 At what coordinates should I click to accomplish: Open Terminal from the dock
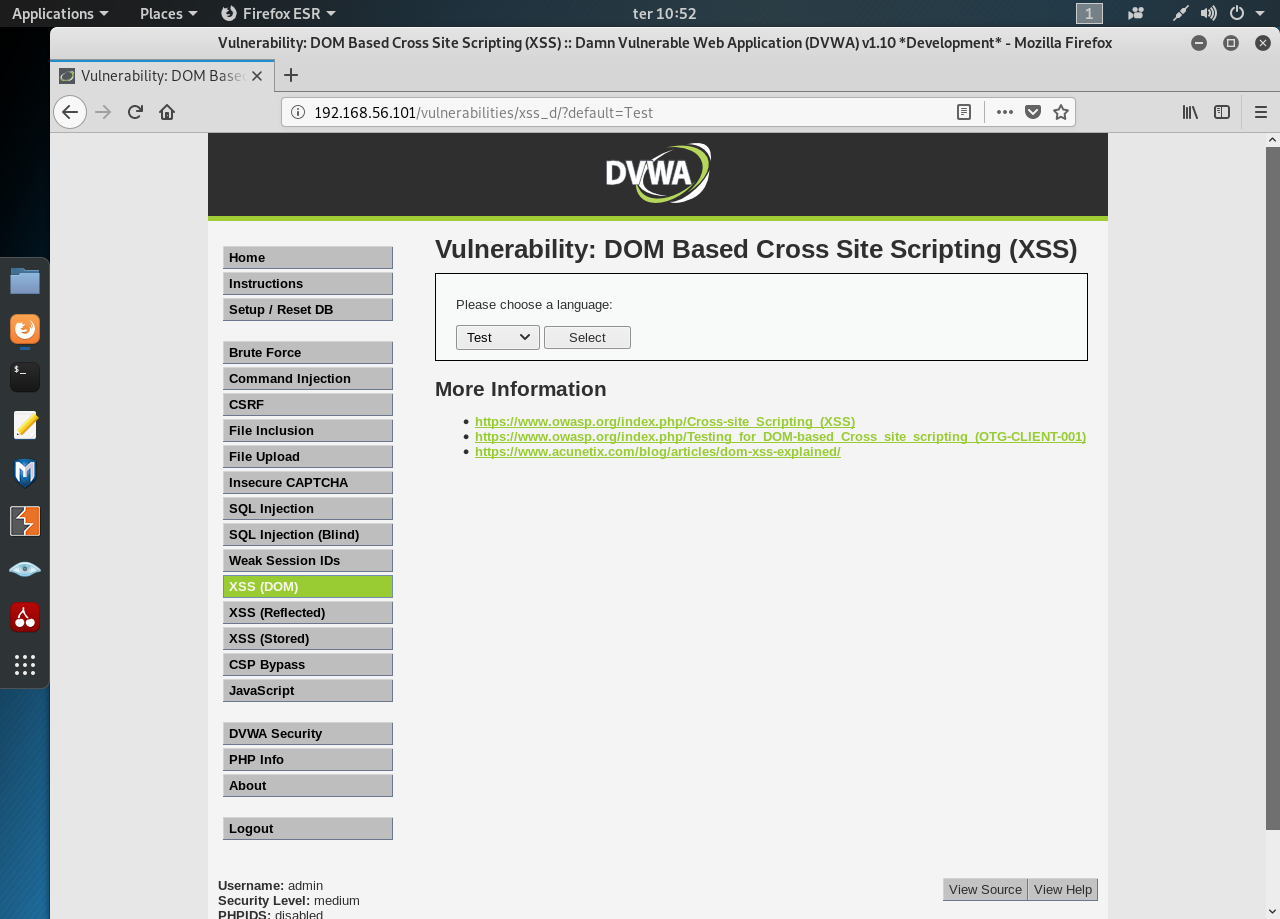(x=25, y=377)
